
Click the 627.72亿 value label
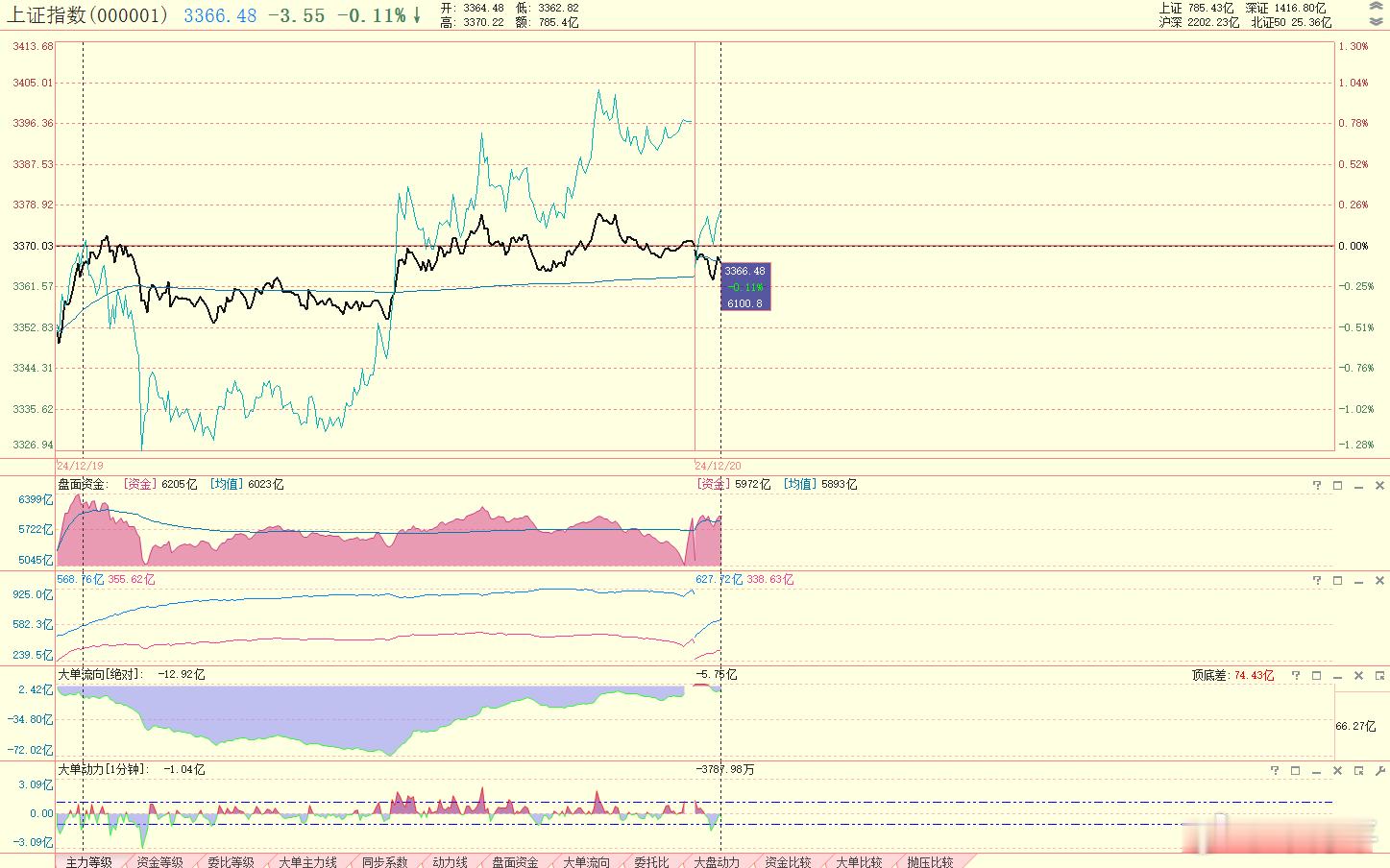[x=719, y=580]
